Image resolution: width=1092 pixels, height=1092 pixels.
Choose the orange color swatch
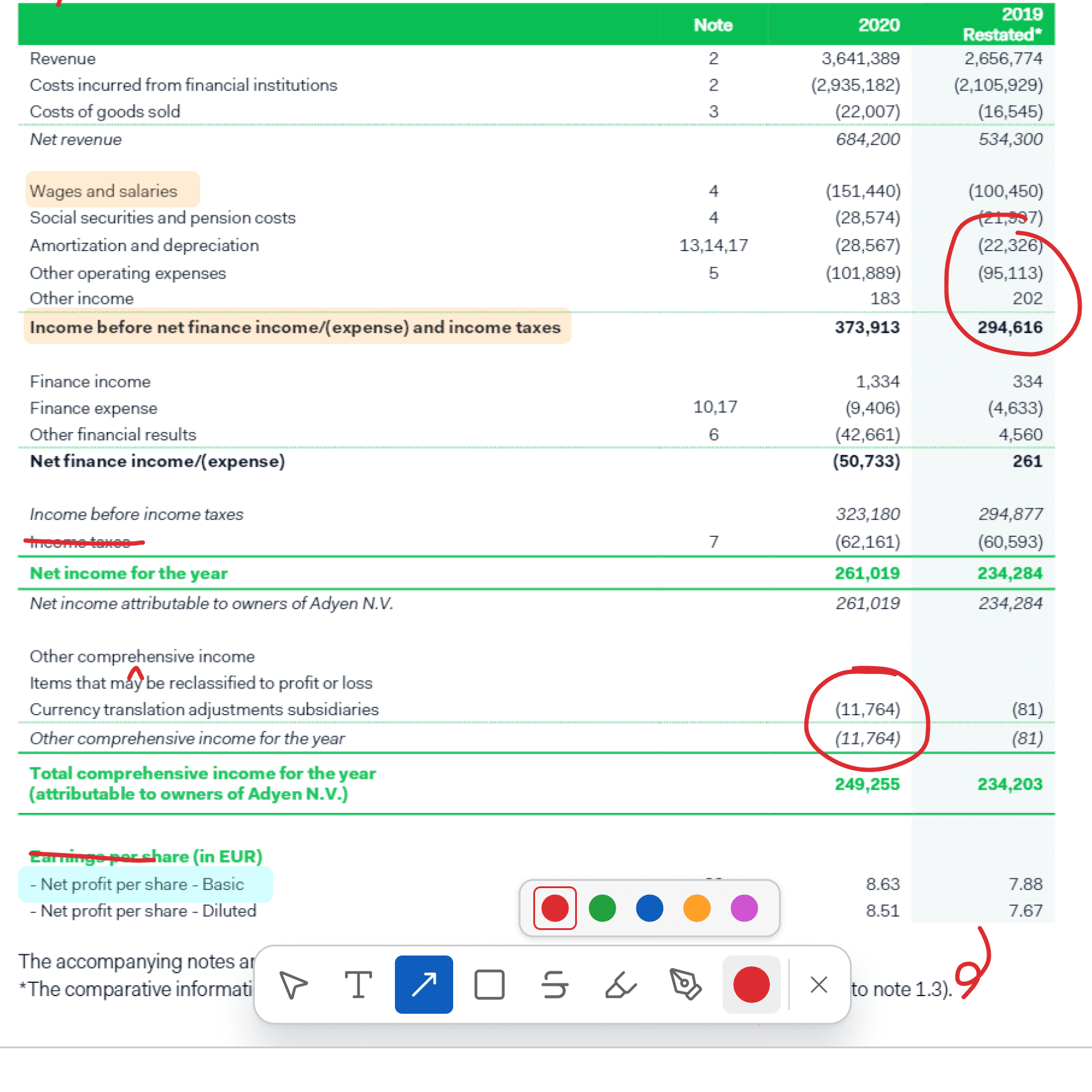pos(696,908)
